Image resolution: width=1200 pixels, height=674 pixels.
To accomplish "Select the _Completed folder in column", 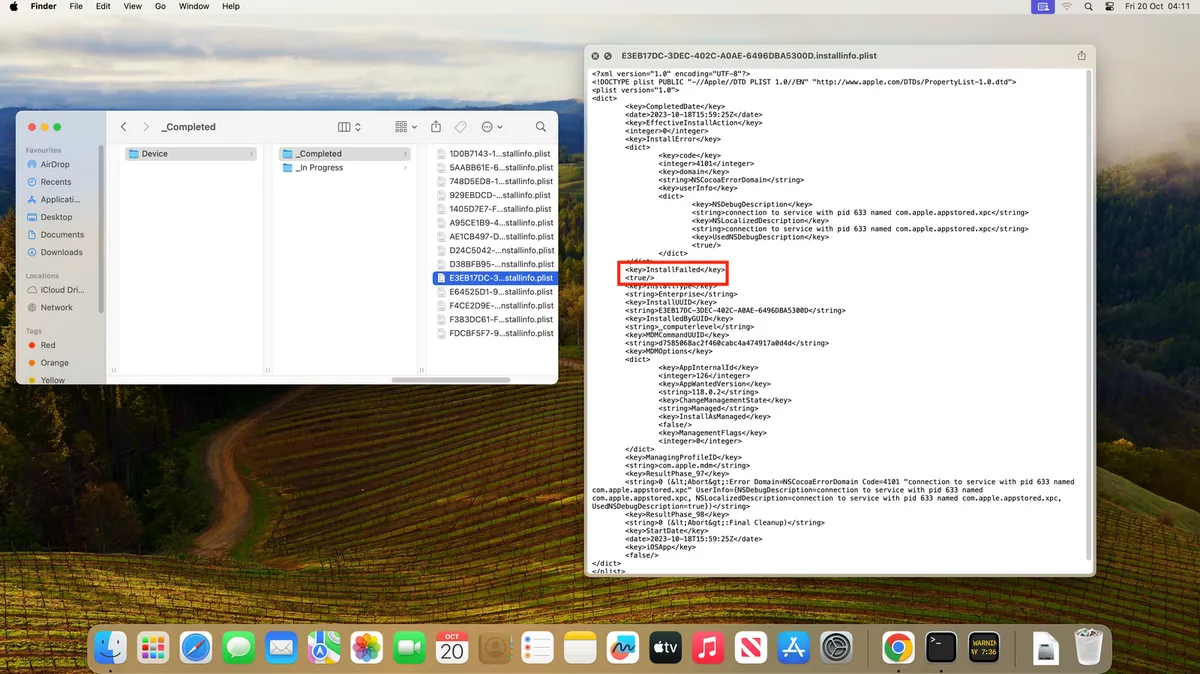I will (344, 154).
